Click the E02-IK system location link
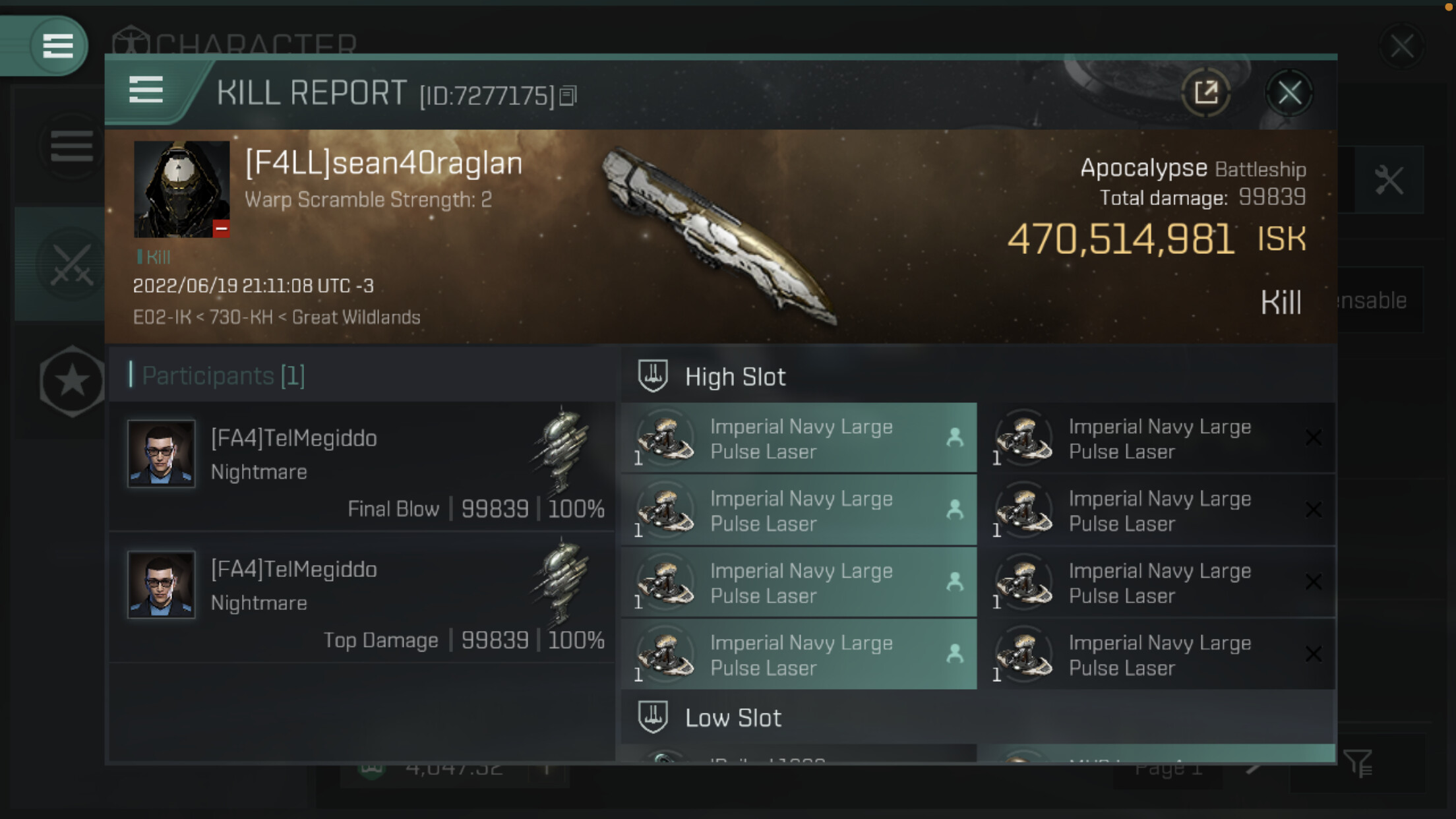Screen dimensions: 1456x819 click(162, 317)
